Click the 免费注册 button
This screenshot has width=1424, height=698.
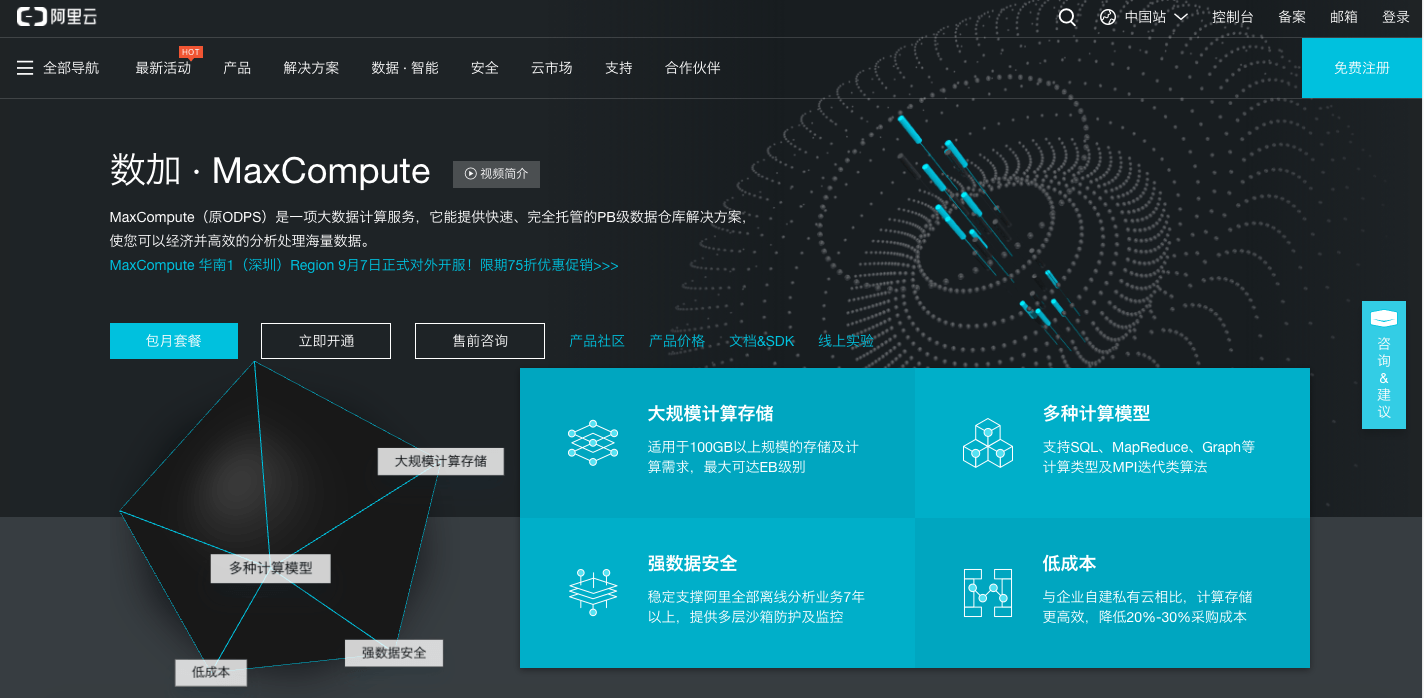coord(1362,68)
